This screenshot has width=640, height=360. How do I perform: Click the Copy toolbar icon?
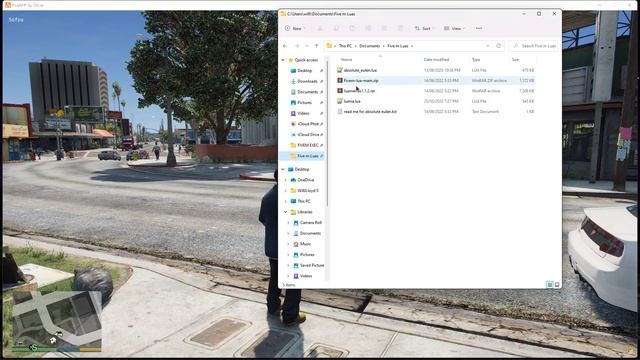[x=336, y=28]
